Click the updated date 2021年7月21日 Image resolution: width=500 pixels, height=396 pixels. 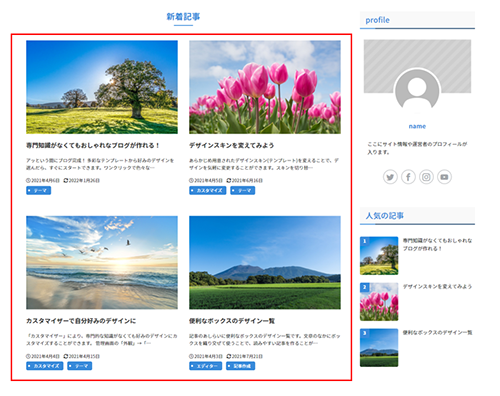click(x=247, y=356)
